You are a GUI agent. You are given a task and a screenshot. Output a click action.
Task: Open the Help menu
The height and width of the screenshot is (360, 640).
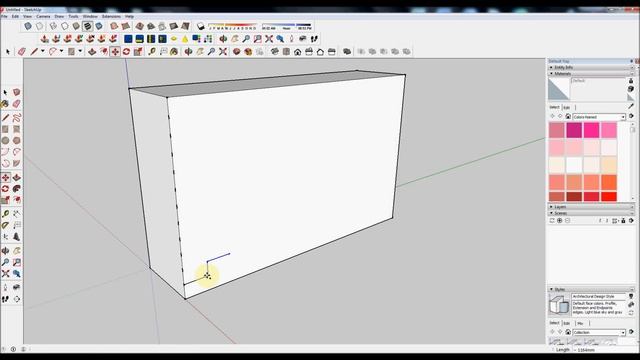click(x=129, y=17)
